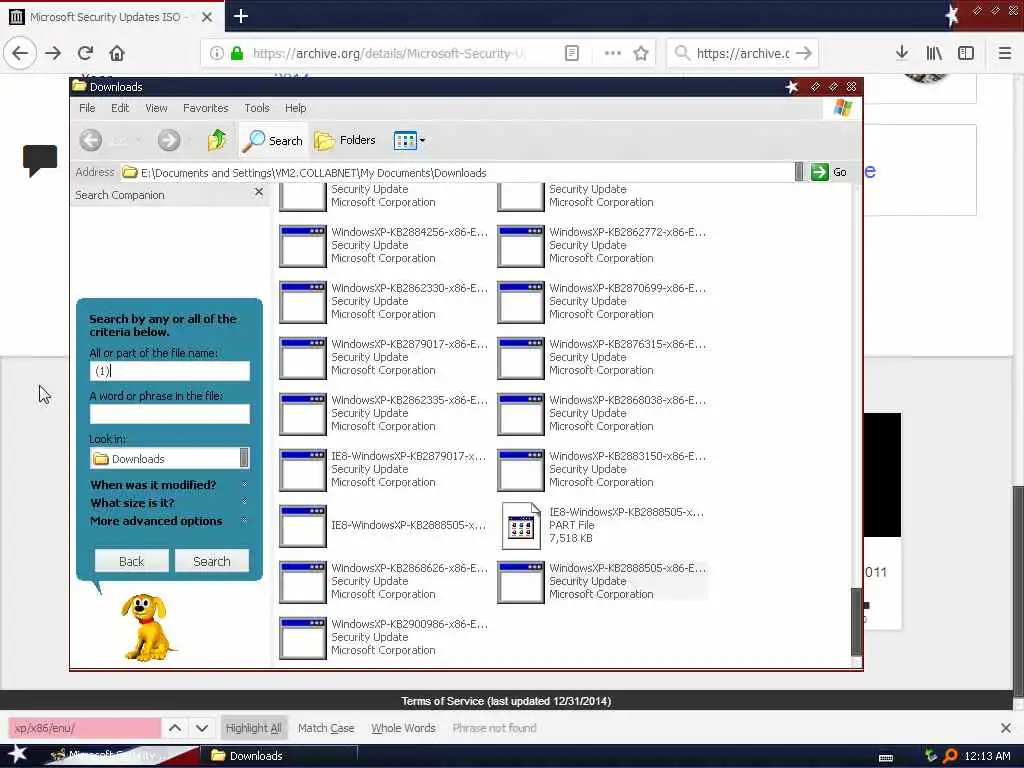The image size is (1024, 768).
Task: Click the file name search field
Action: tap(170, 371)
